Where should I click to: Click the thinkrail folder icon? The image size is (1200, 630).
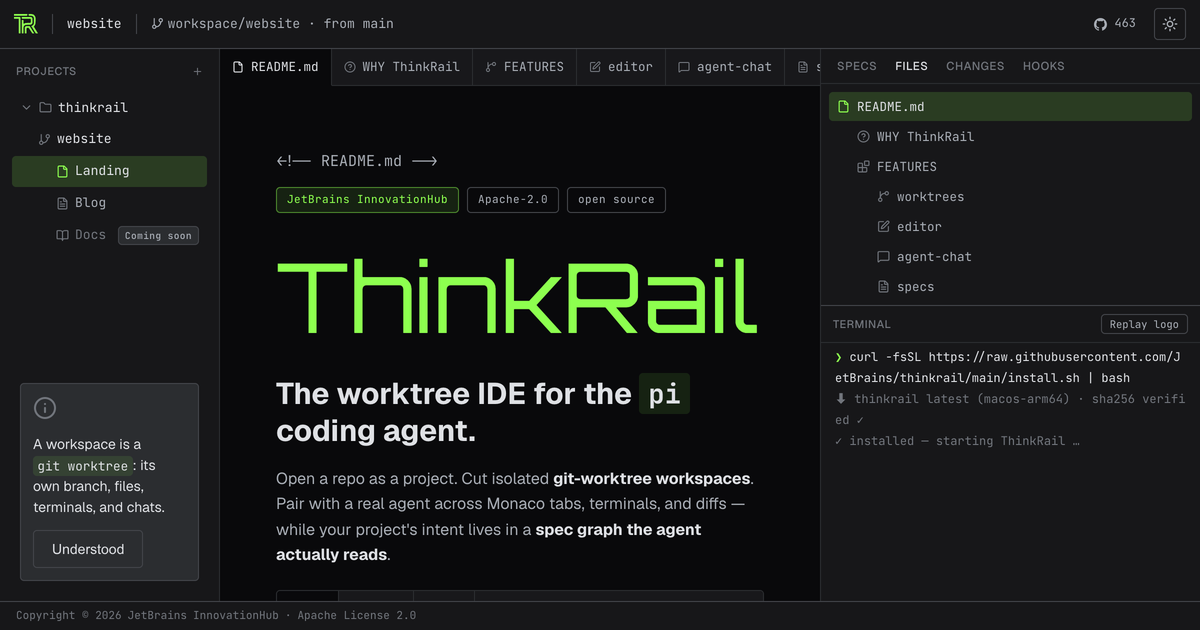tap(45, 107)
